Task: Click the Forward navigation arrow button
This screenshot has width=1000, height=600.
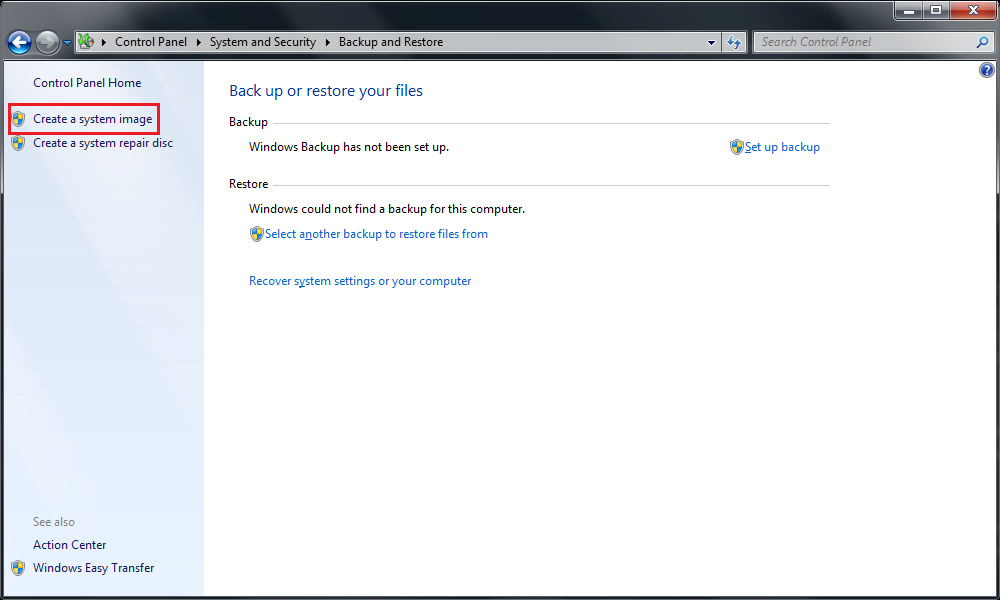Action: coord(47,43)
